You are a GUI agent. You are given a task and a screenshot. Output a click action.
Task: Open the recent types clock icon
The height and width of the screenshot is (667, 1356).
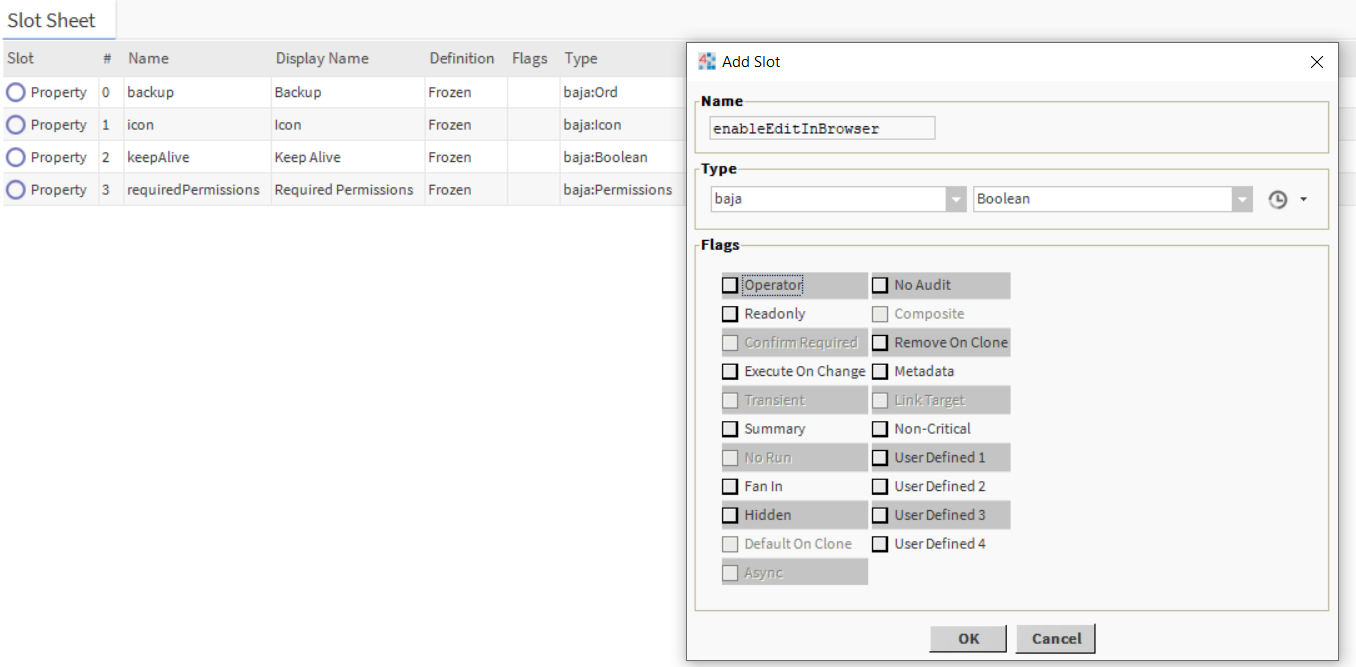click(x=1277, y=200)
